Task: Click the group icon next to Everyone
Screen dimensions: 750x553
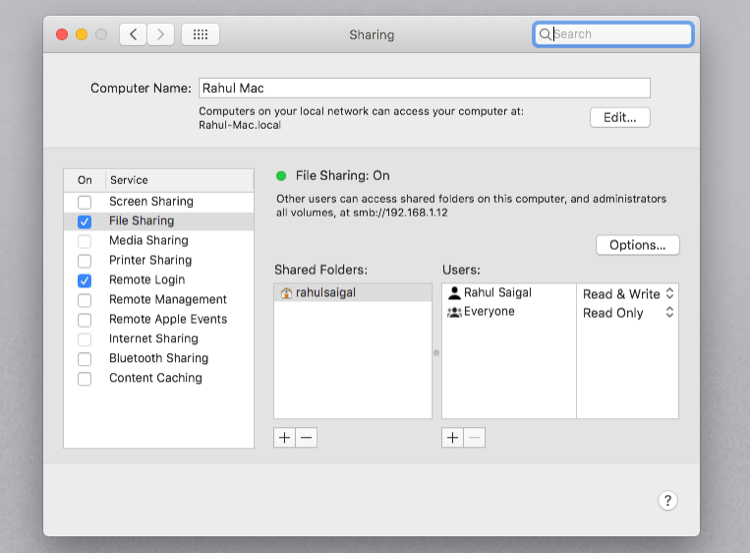Action: pyautogui.click(x=454, y=312)
